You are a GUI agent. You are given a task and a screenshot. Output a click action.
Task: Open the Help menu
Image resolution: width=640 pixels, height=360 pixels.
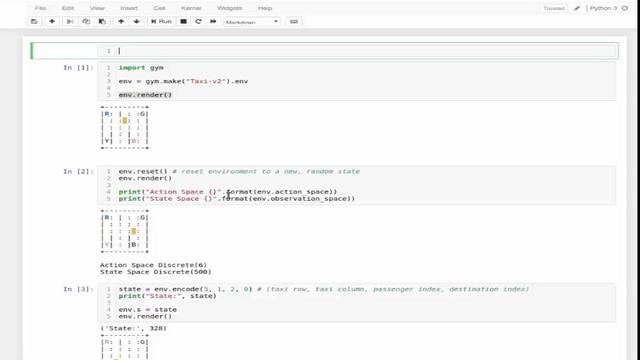pyautogui.click(x=265, y=8)
